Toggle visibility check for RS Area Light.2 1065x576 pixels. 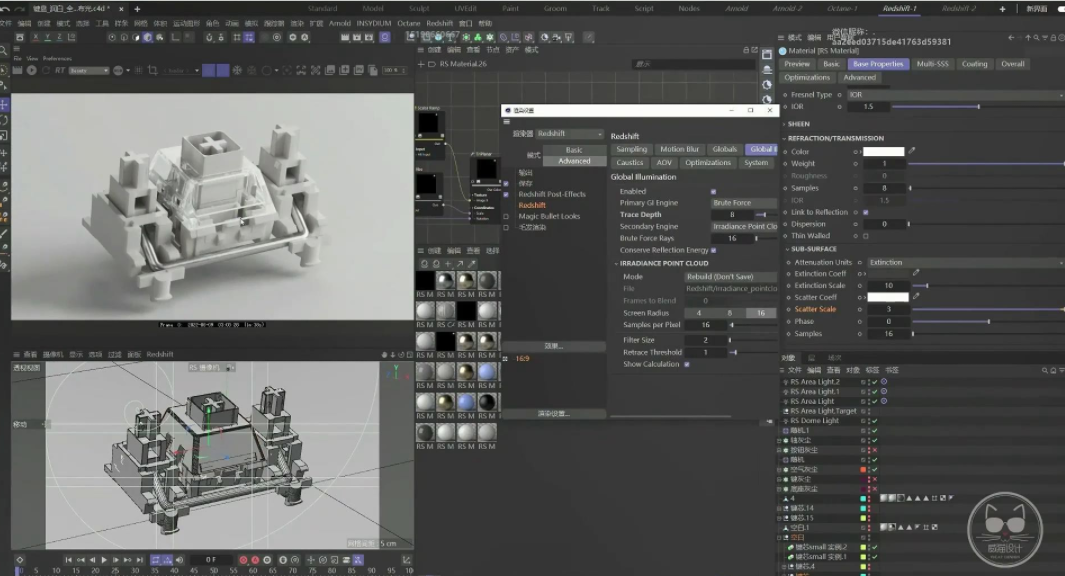[x=875, y=382]
